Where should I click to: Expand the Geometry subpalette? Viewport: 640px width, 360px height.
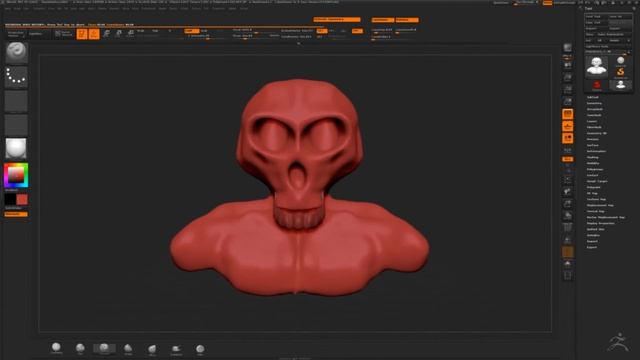tap(594, 103)
